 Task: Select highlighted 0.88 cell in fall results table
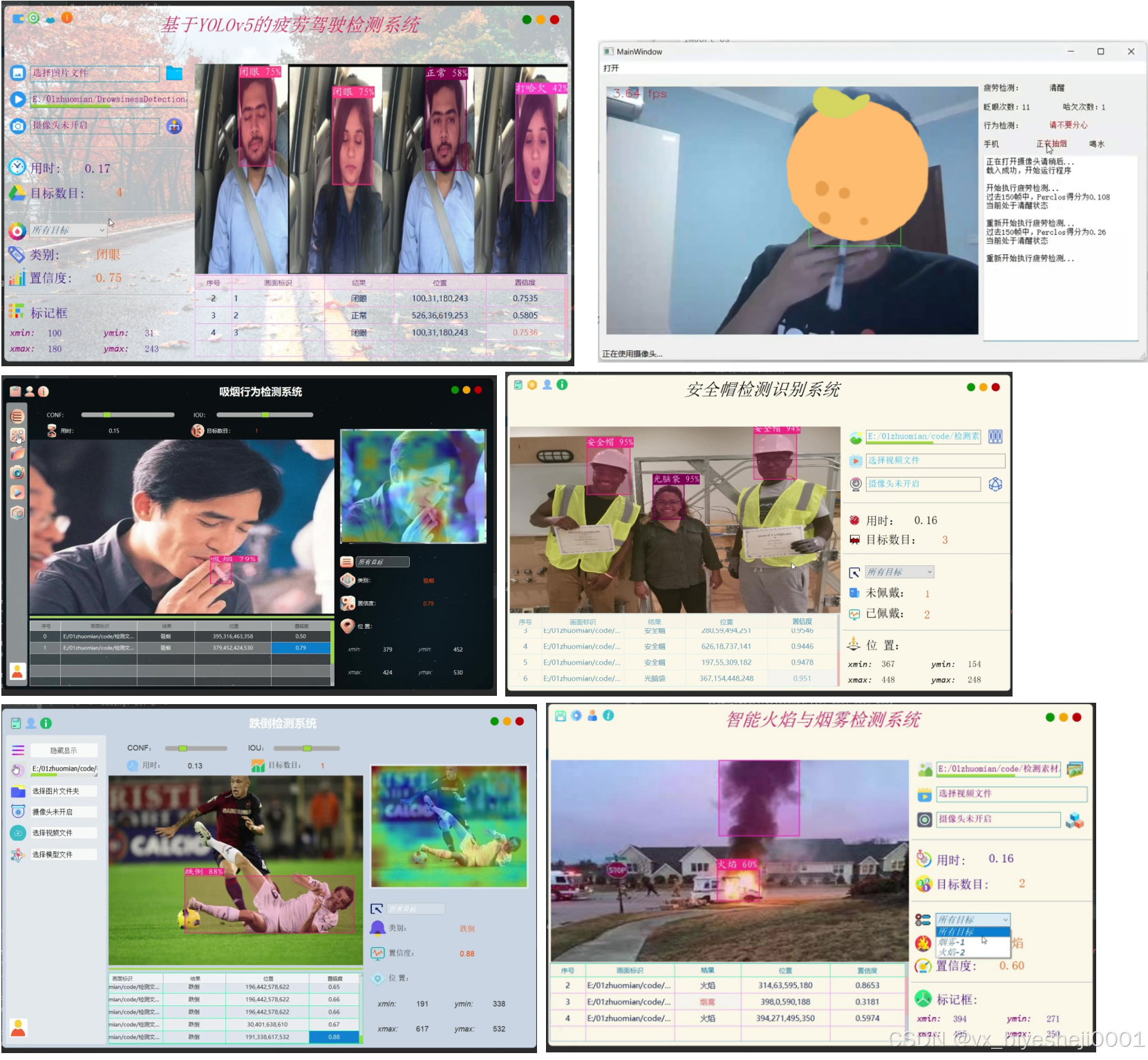click(335, 1037)
